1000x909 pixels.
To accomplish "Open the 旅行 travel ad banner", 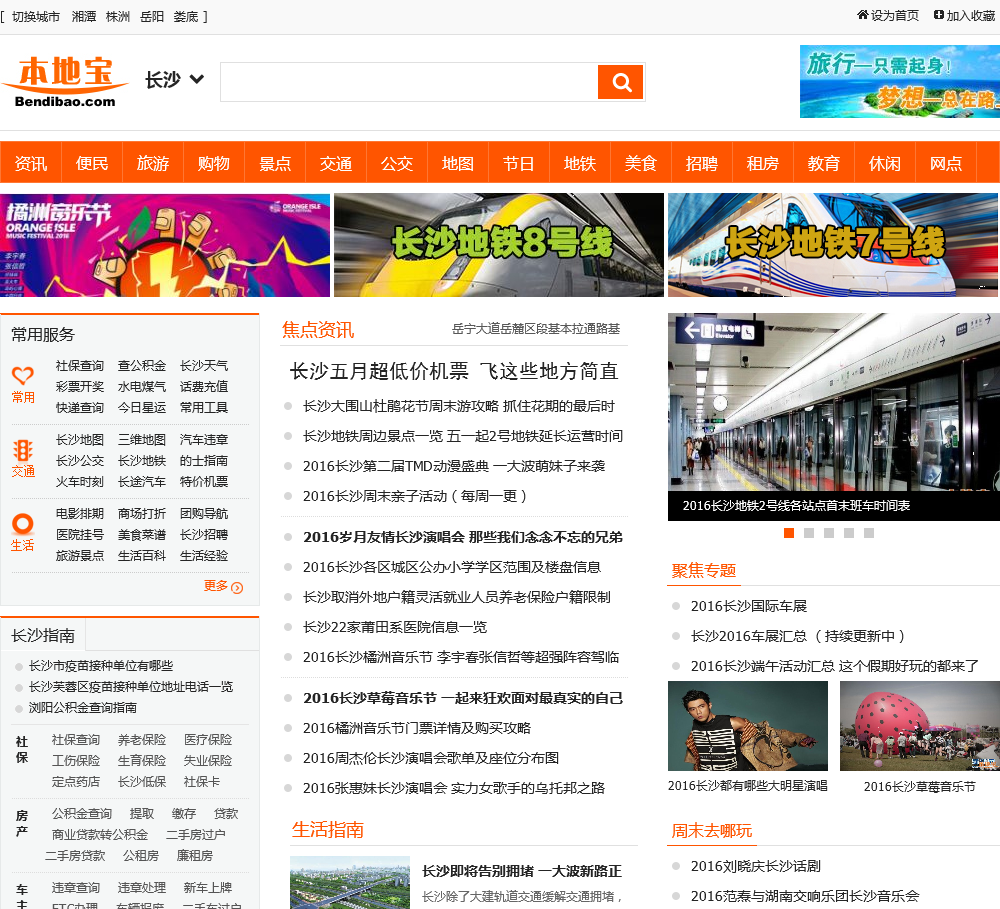I will (900, 82).
